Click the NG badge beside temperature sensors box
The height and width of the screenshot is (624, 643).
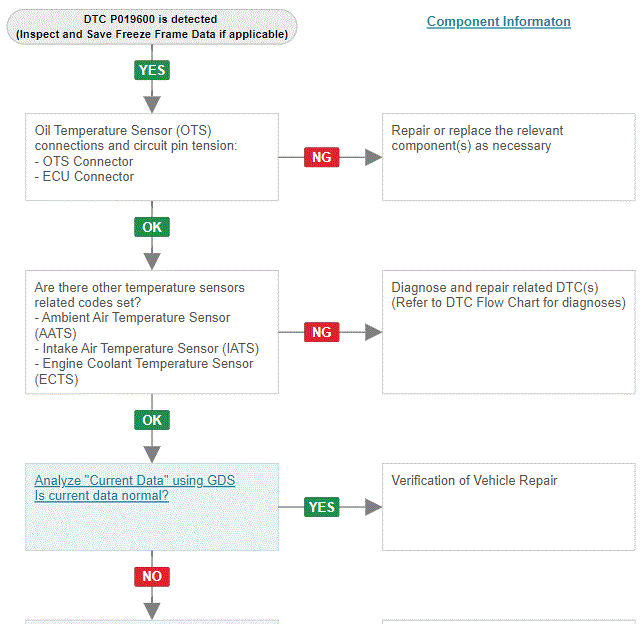tap(322, 332)
